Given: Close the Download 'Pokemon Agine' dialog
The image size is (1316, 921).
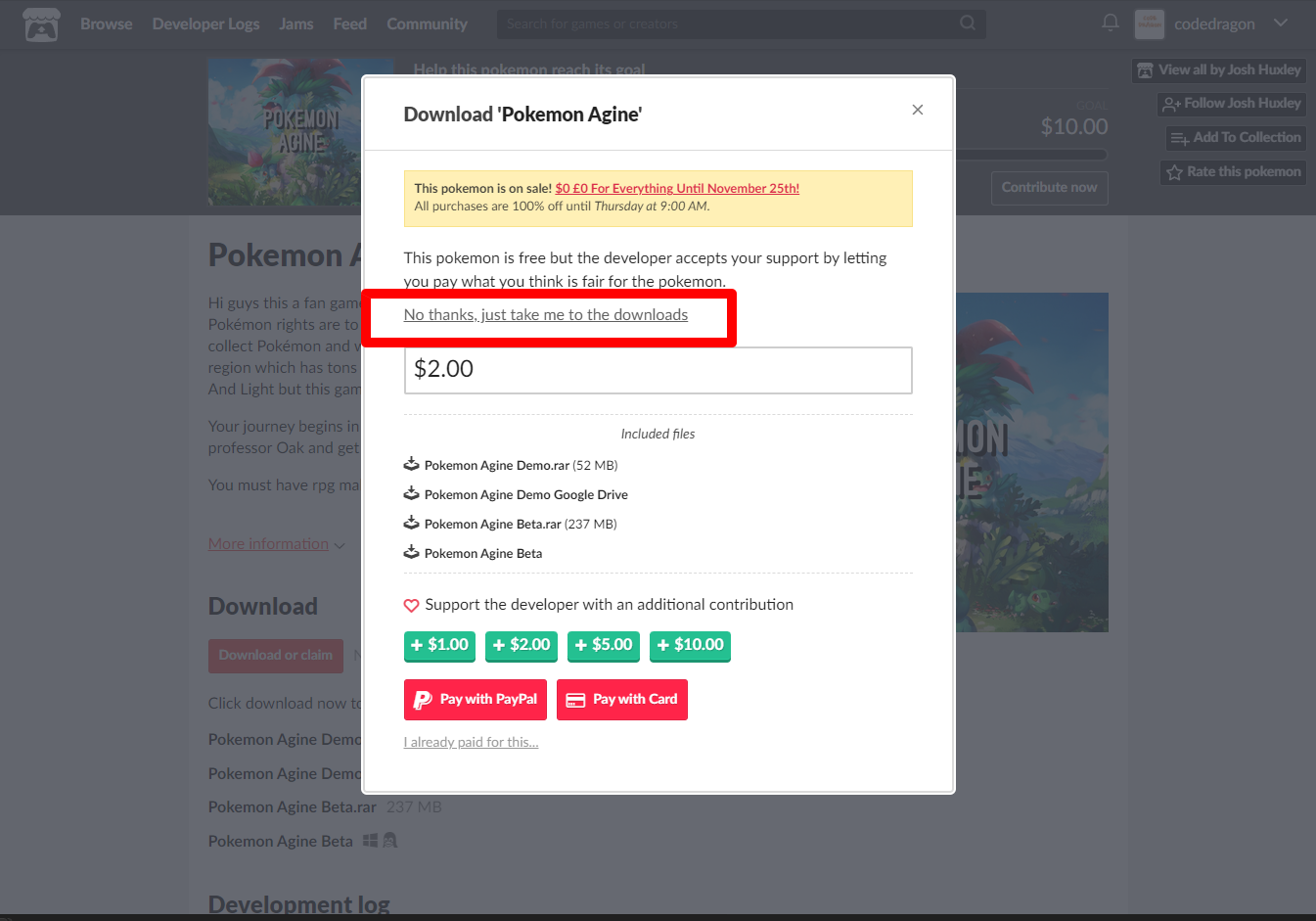Looking at the screenshot, I should pyautogui.click(x=917, y=110).
